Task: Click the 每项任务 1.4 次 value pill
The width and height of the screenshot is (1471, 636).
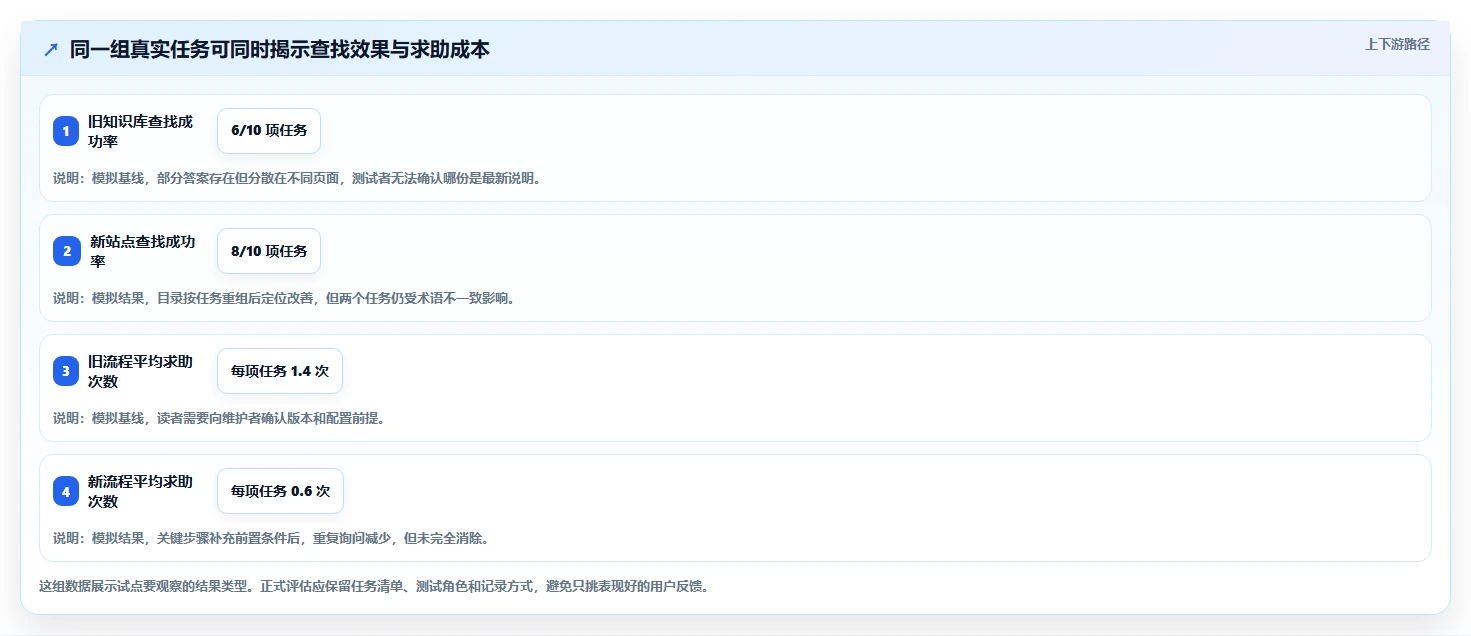Action: point(280,371)
